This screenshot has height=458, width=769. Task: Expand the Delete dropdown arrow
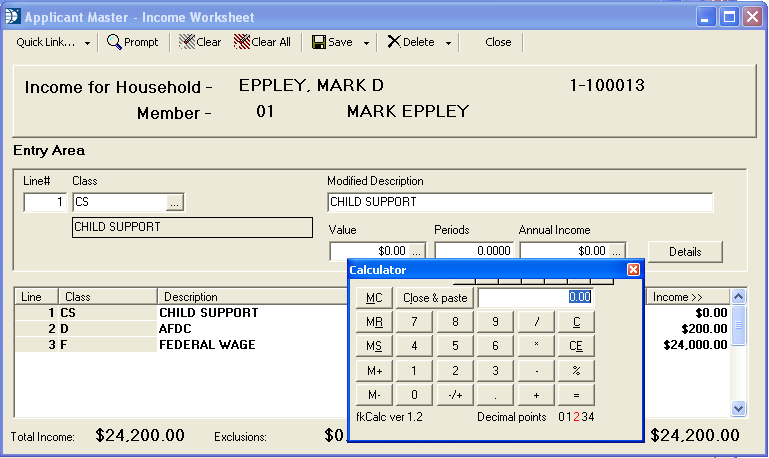click(x=448, y=43)
